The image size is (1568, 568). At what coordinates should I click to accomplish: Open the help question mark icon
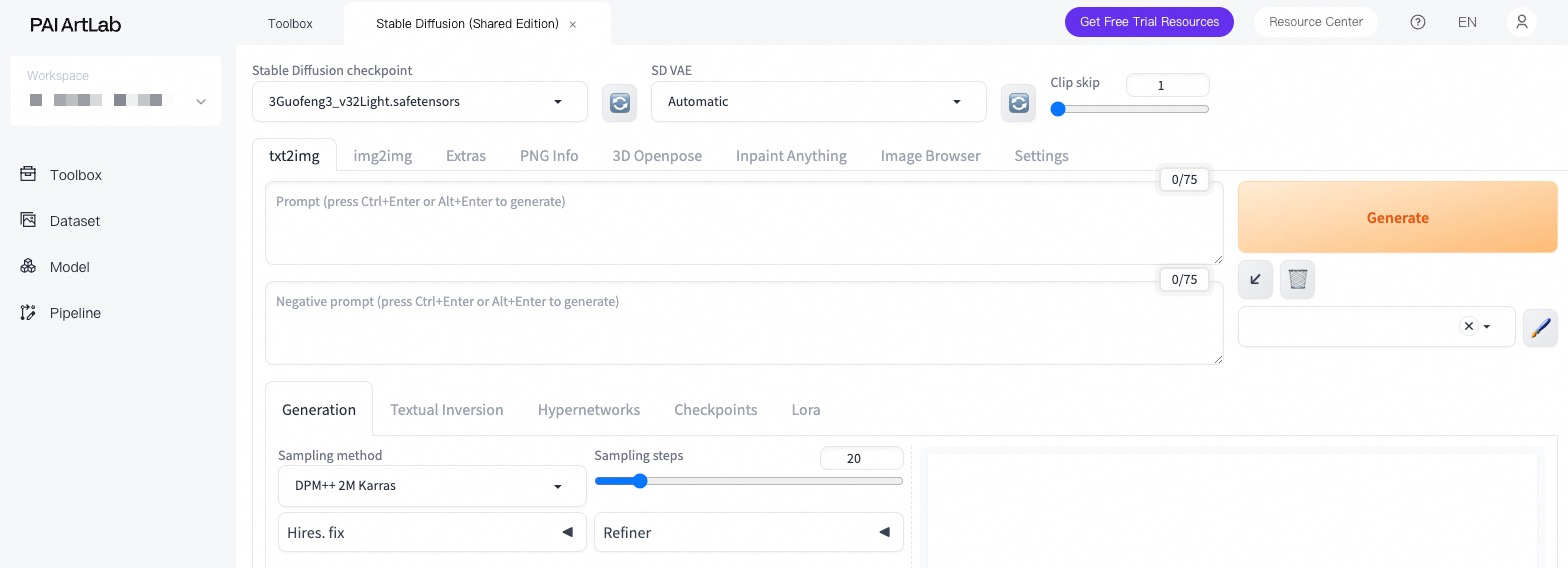pos(1417,22)
